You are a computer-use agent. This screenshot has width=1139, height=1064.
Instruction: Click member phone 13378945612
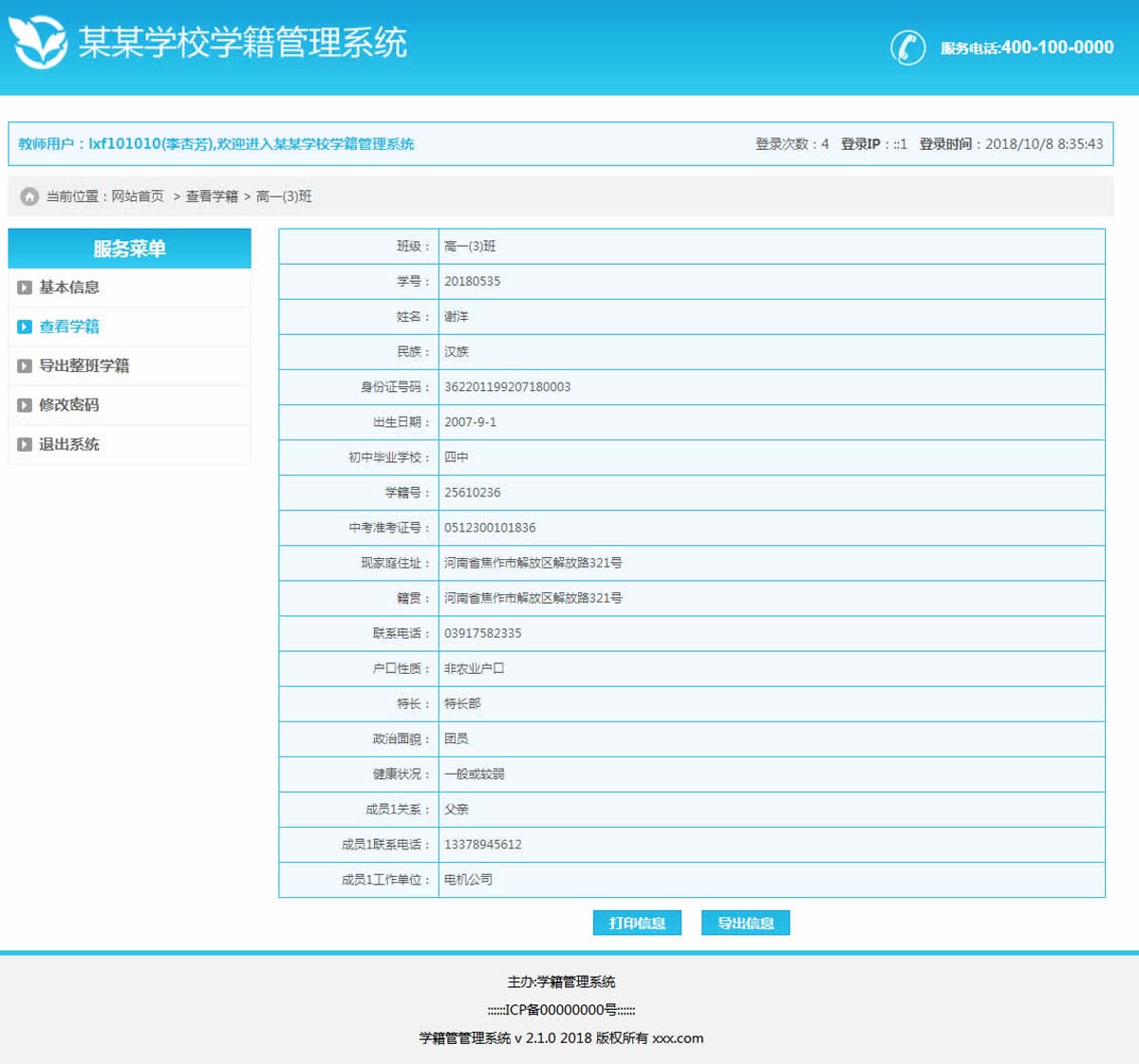483,845
